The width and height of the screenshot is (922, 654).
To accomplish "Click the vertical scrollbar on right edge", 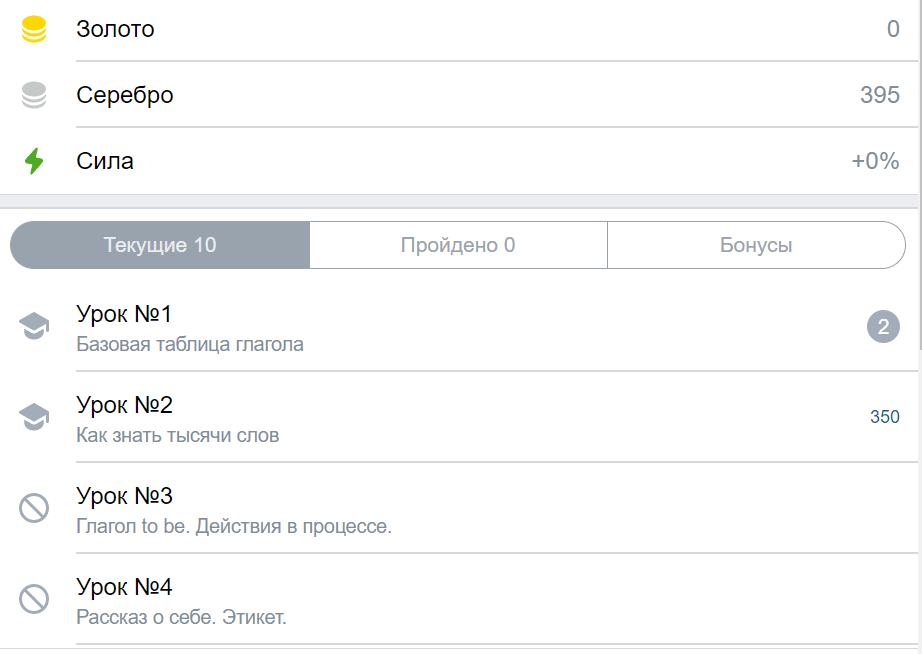I will [x=920, y=176].
